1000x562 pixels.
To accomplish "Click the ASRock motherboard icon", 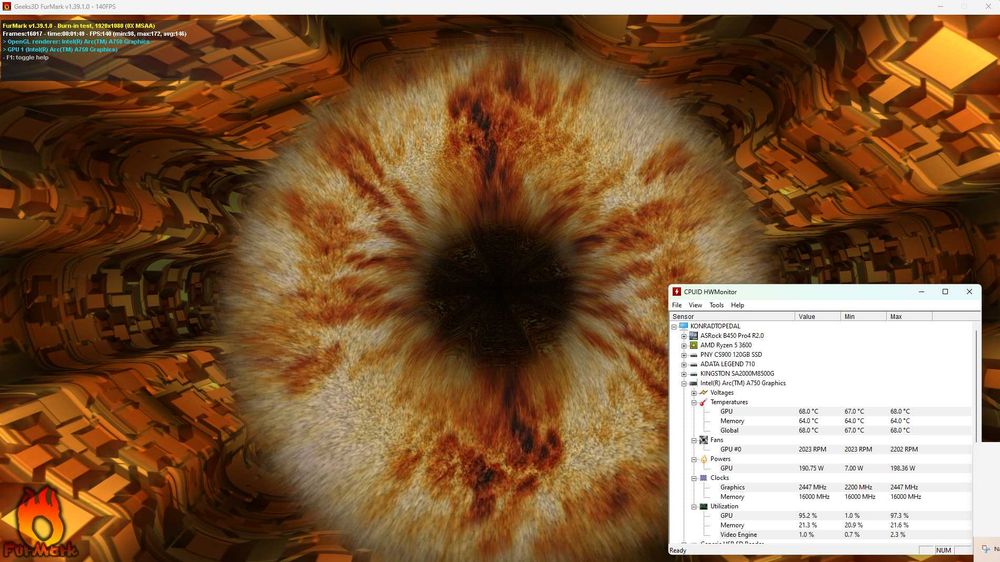I will pyautogui.click(x=693, y=336).
